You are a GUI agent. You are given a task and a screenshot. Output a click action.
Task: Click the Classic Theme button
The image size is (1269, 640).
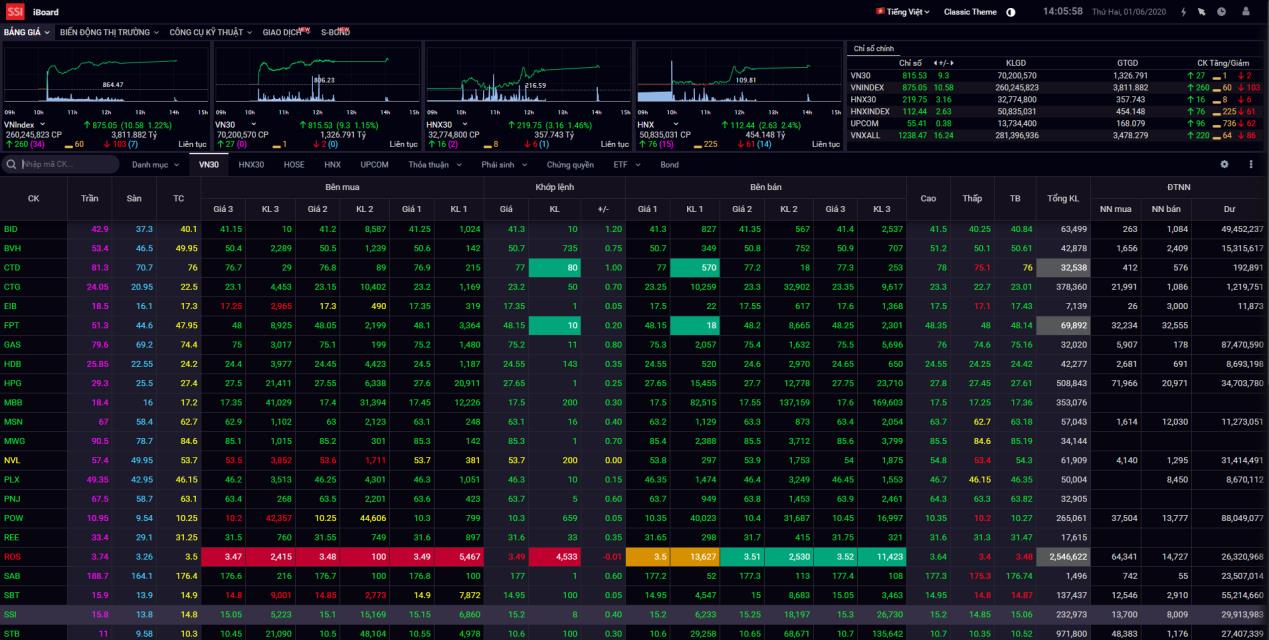click(x=970, y=12)
